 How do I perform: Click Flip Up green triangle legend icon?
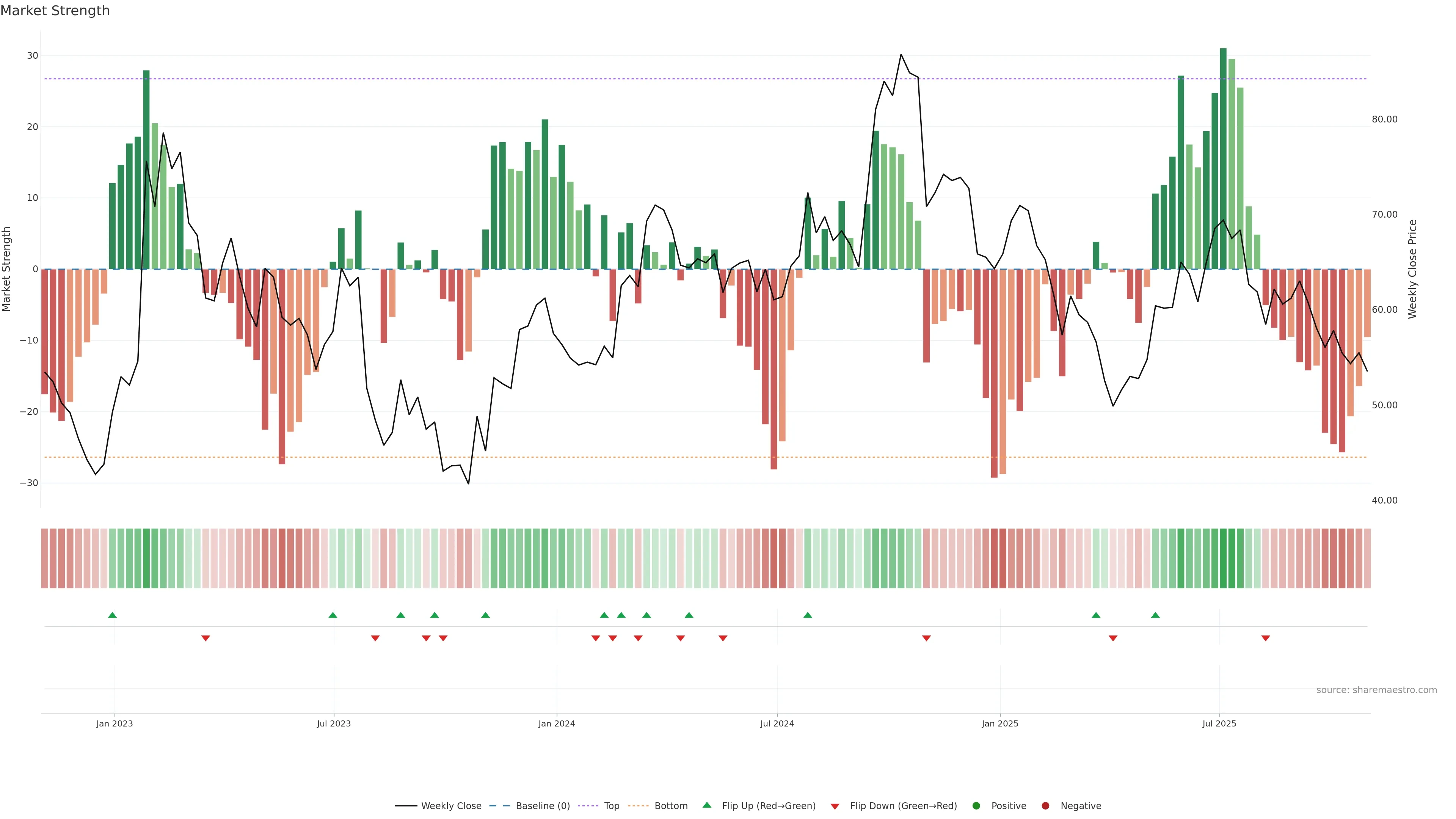tap(706, 805)
